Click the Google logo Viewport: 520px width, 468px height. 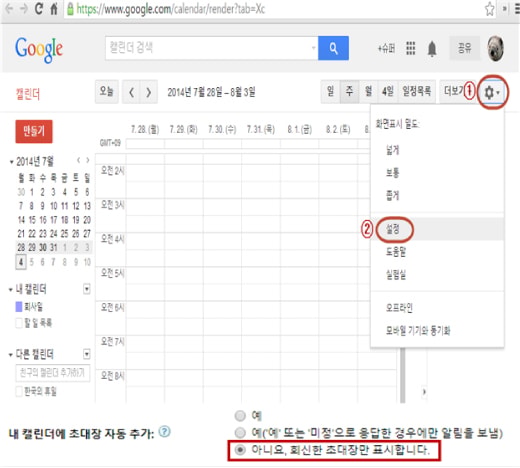click(x=39, y=49)
